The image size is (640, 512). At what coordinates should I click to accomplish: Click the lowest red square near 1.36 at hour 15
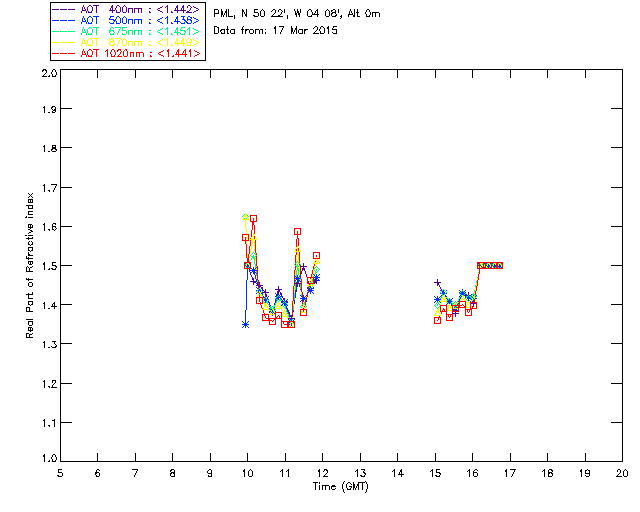coord(438,321)
